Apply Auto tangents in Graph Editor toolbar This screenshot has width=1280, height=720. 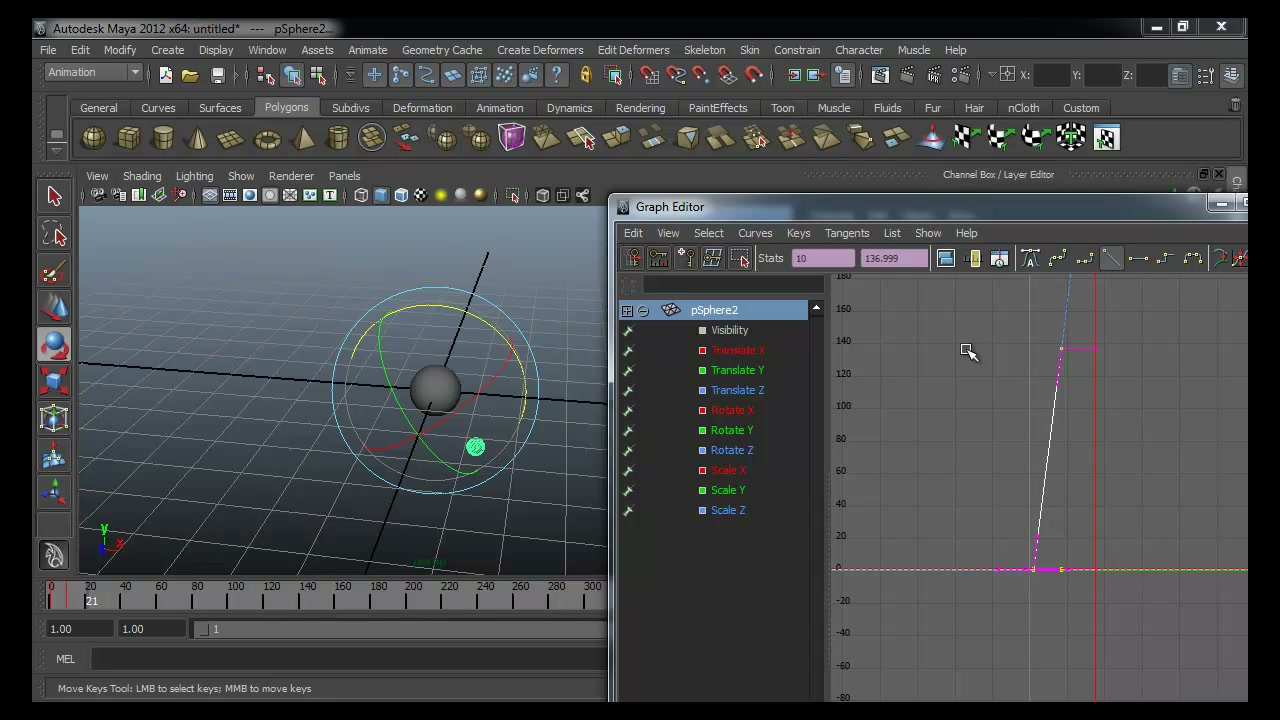pos(1030,259)
